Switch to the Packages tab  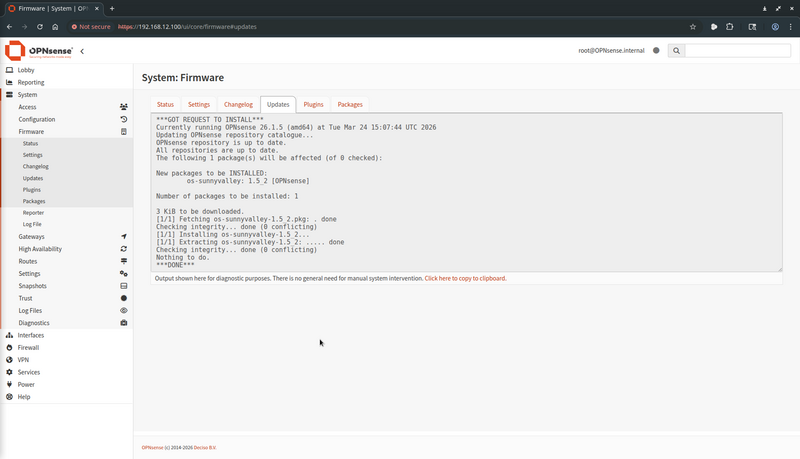[x=350, y=105]
